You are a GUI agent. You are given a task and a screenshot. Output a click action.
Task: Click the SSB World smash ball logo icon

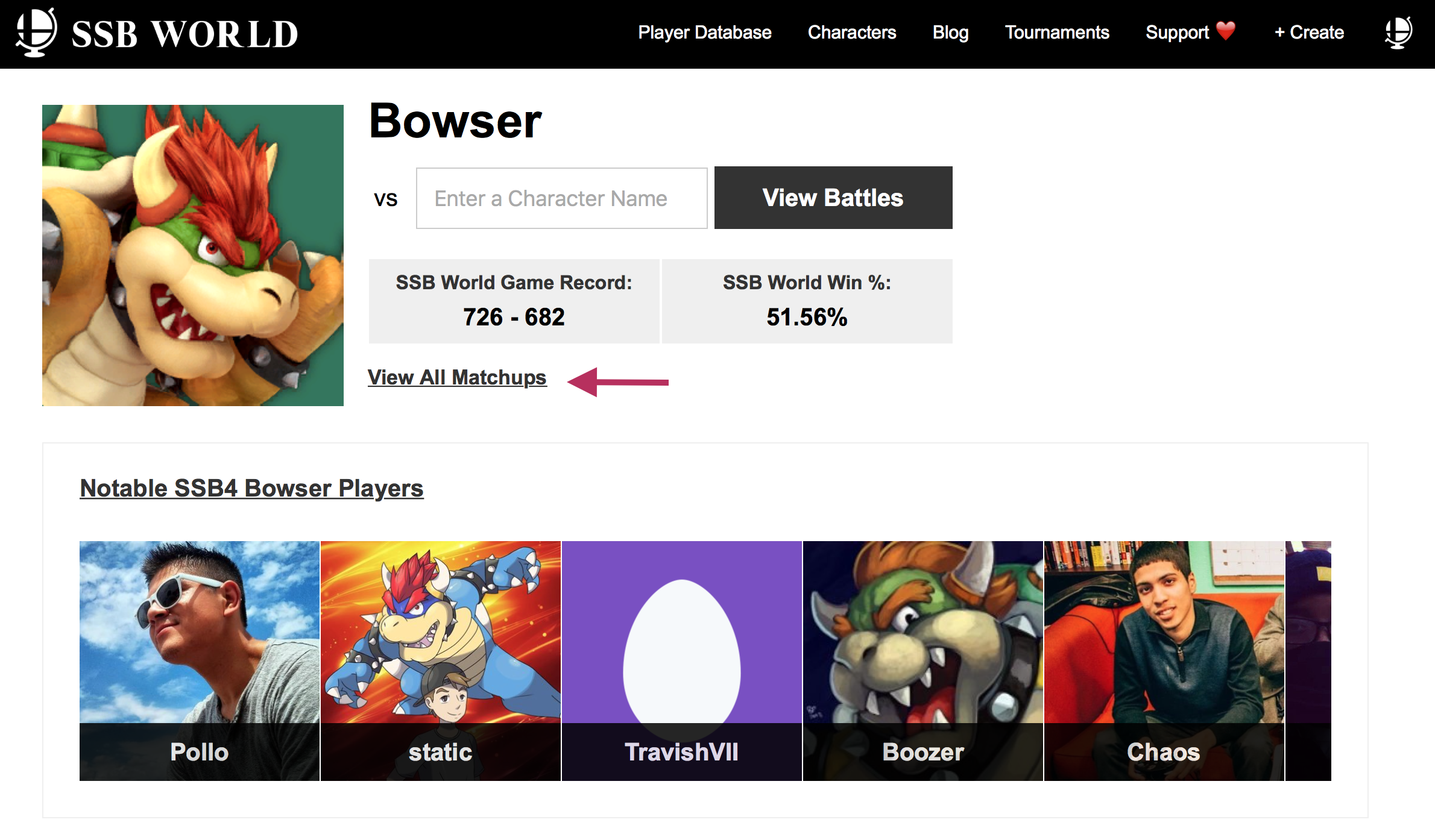[37, 33]
